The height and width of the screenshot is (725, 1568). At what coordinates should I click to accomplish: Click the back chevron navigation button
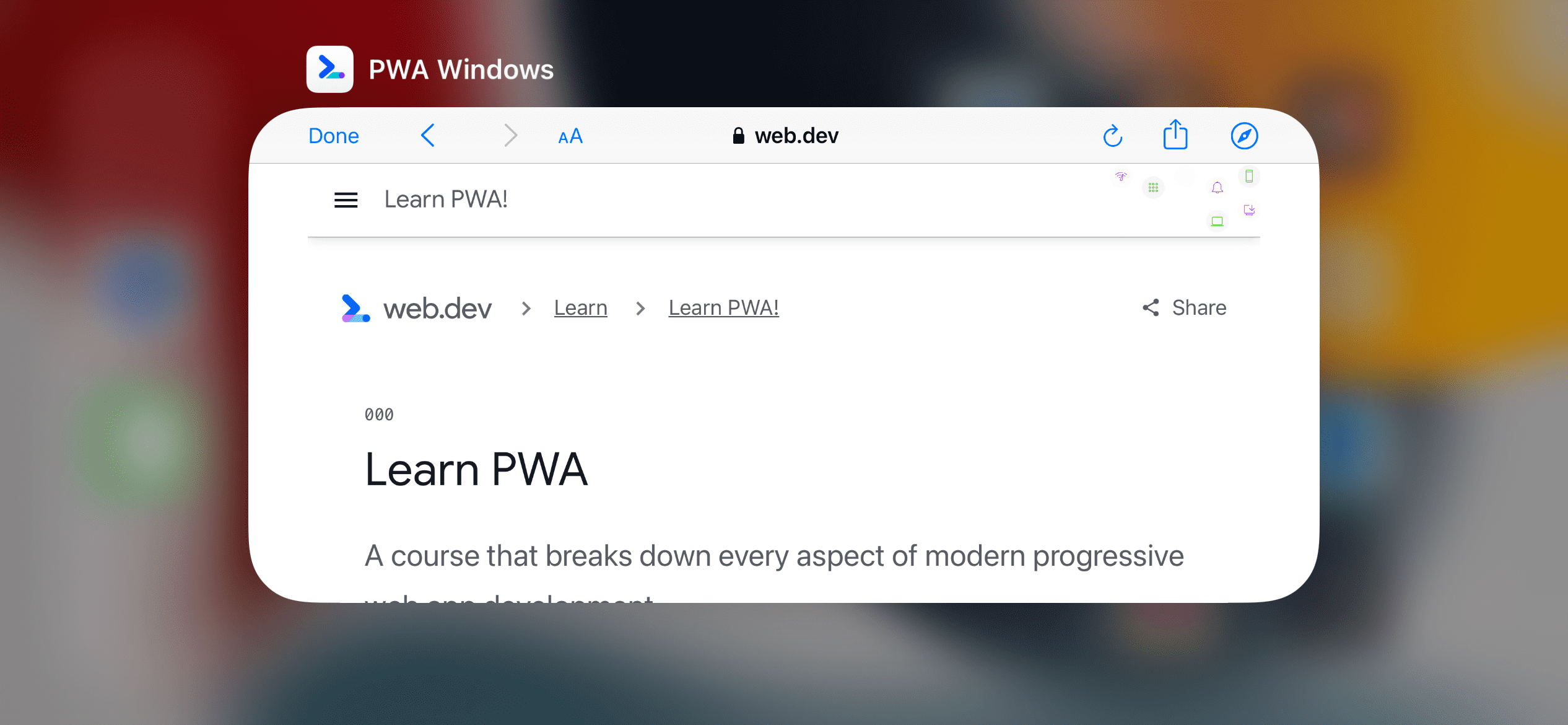click(x=427, y=135)
